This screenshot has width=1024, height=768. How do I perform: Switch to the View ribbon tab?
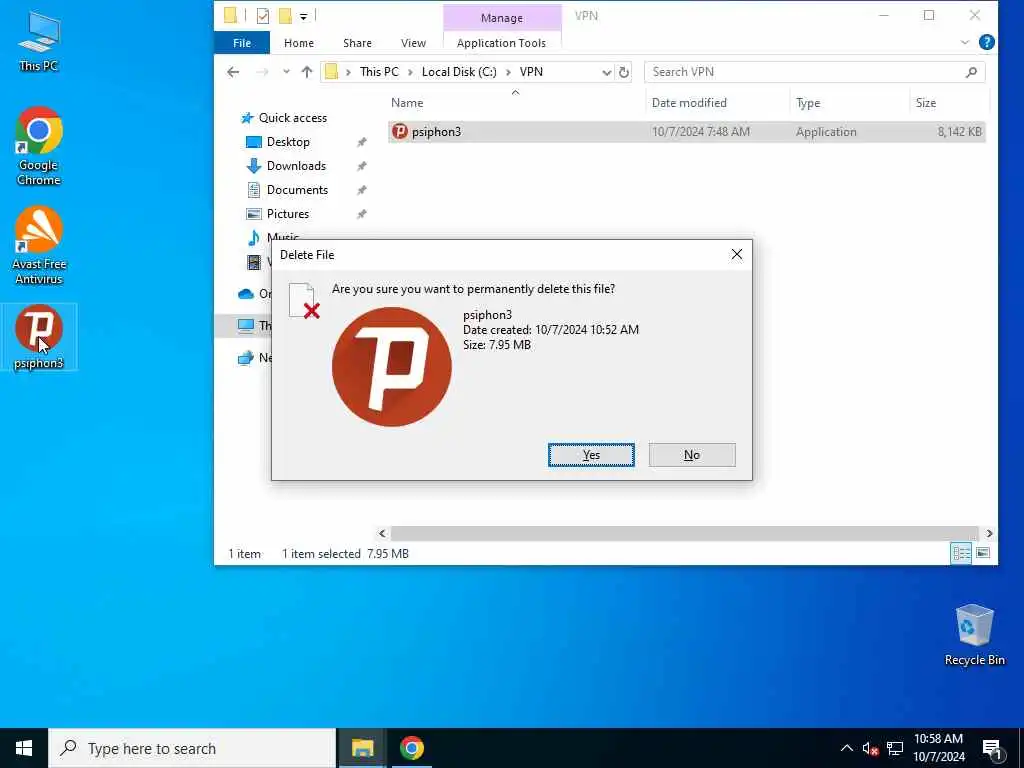413,43
